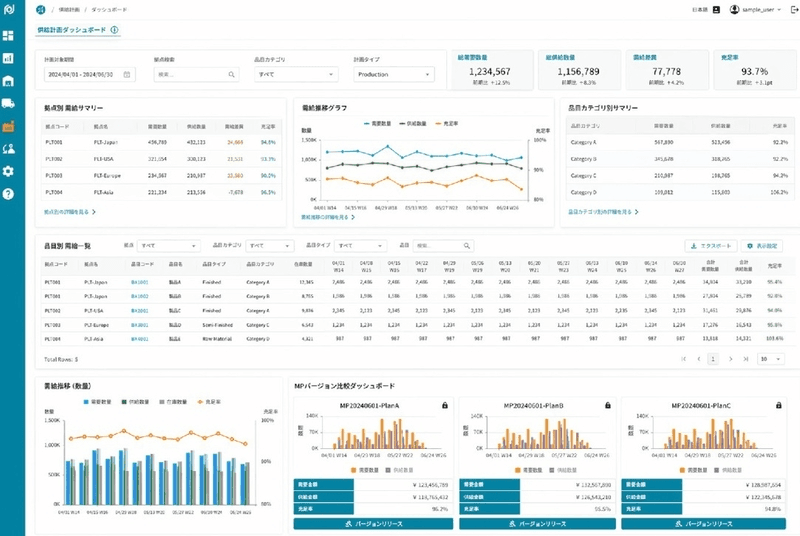Open the user sync sidebar icon
This screenshot has height=536, width=800.
8,149
